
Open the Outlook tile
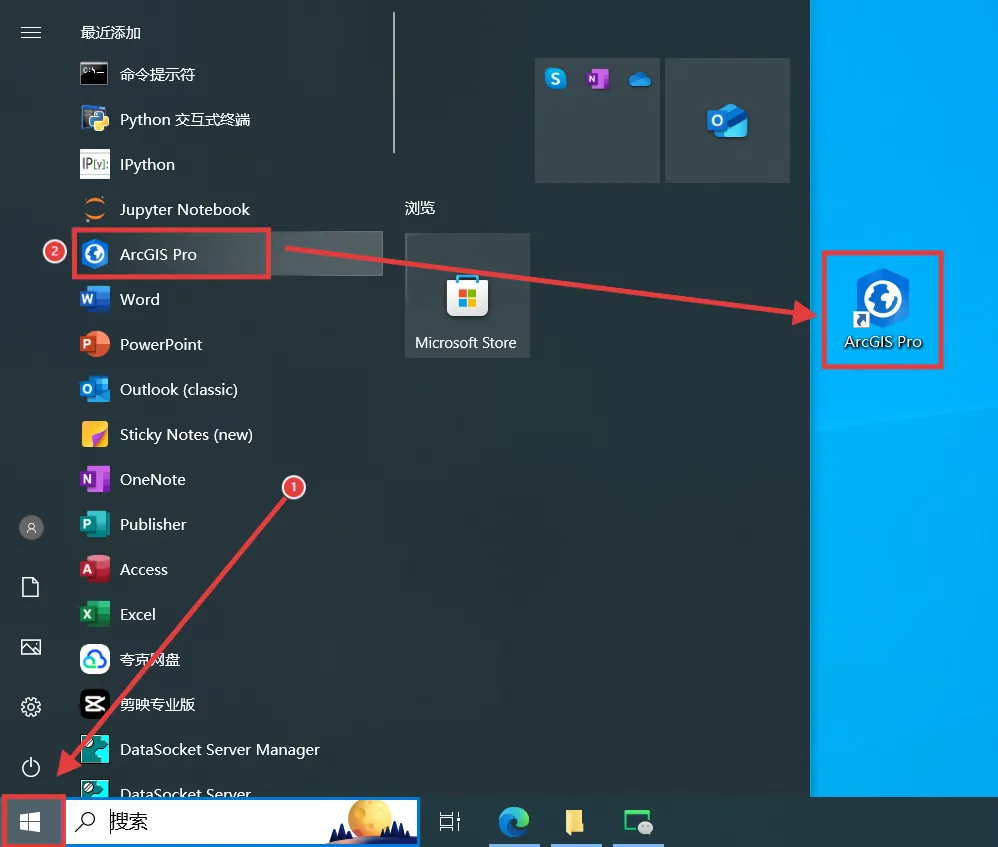click(x=727, y=120)
